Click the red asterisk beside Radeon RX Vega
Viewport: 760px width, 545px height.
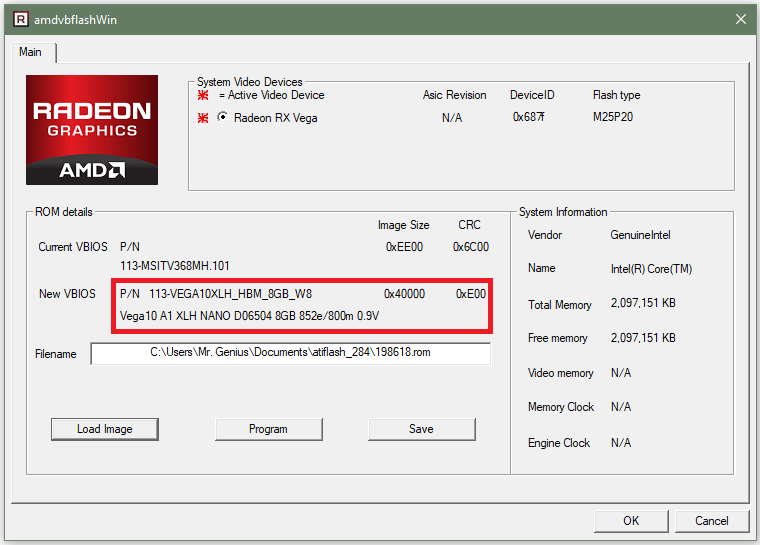[203, 118]
